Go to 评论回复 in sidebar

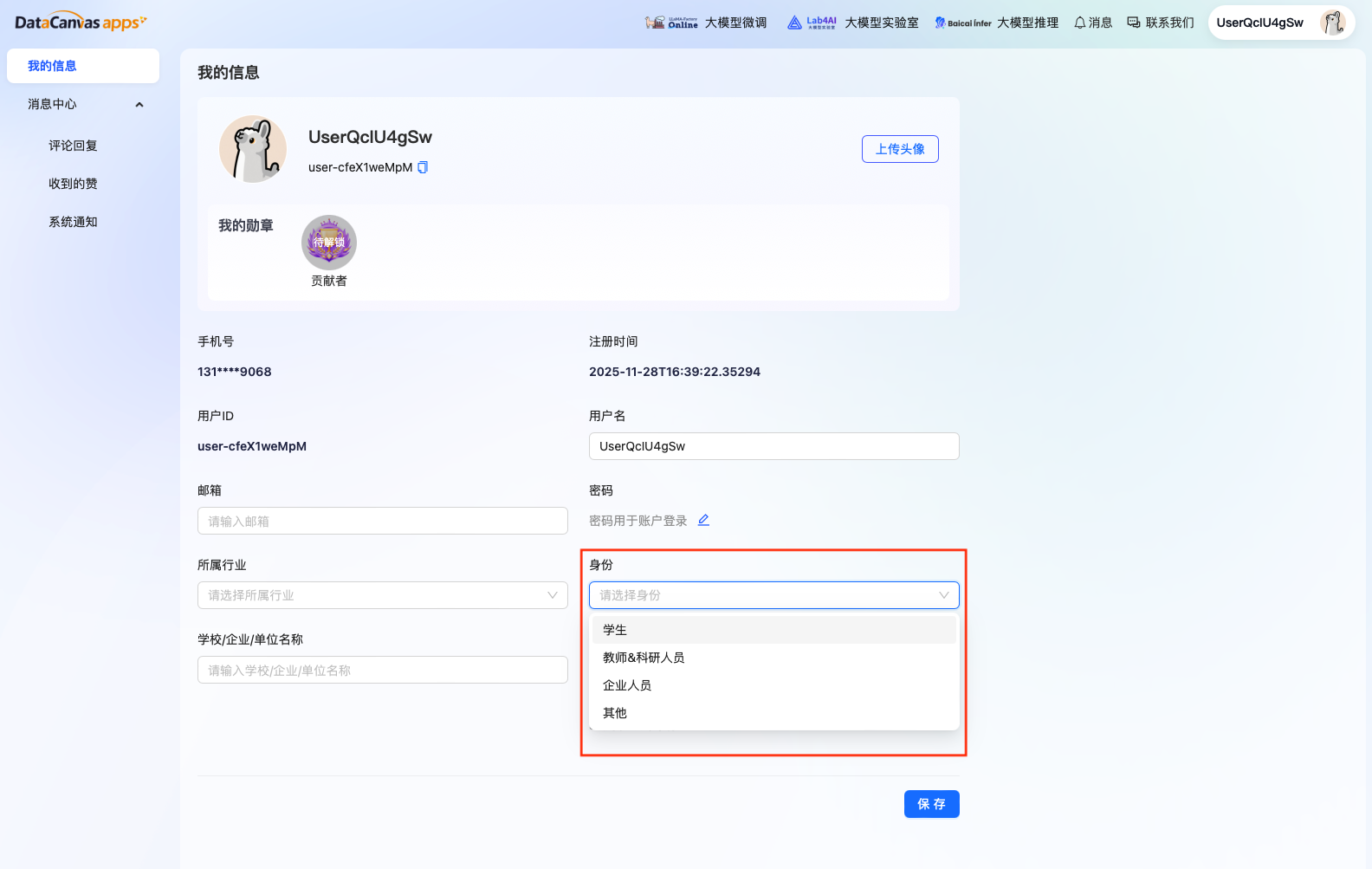click(x=73, y=146)
